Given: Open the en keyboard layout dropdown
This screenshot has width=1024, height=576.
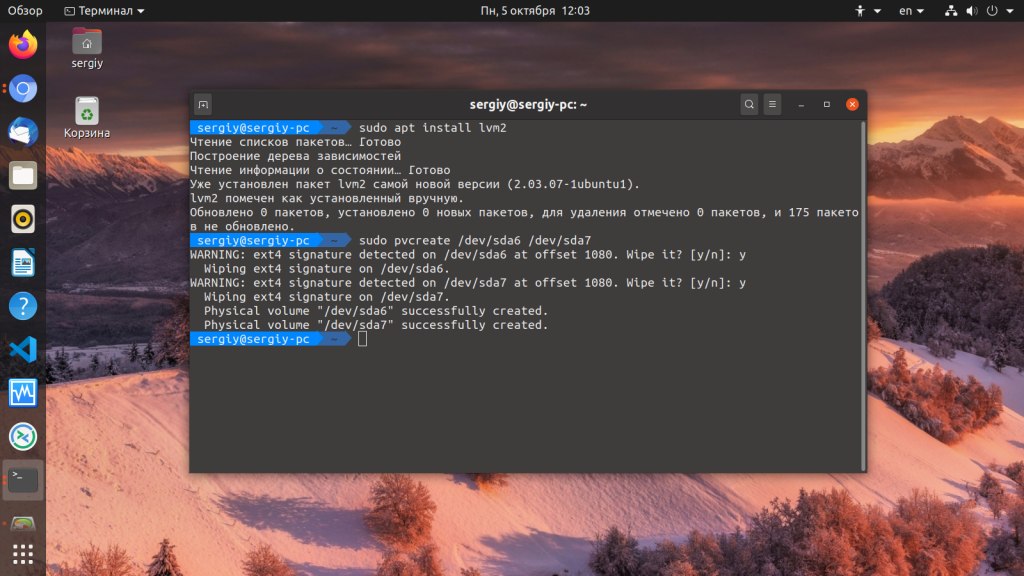Looking at the screenshot, I should pos(911,11).
